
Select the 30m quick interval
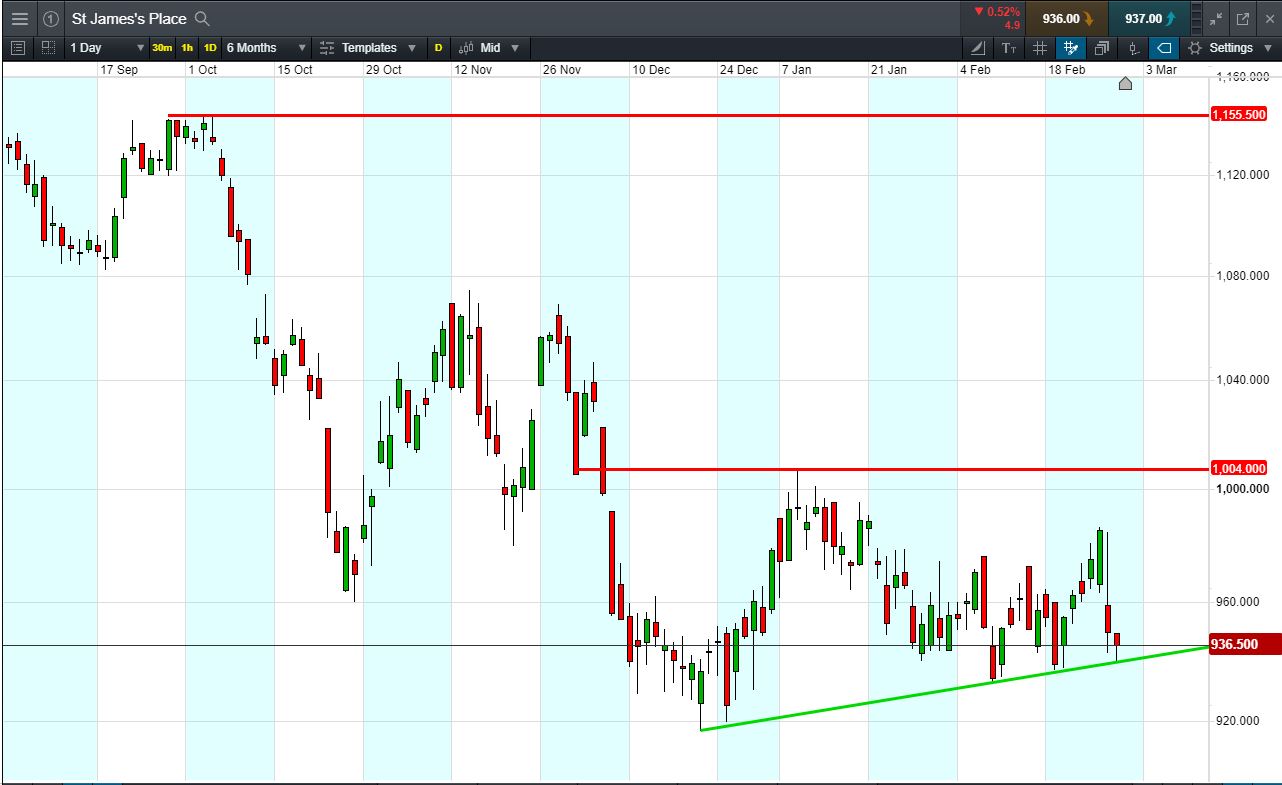pos(162,47)
